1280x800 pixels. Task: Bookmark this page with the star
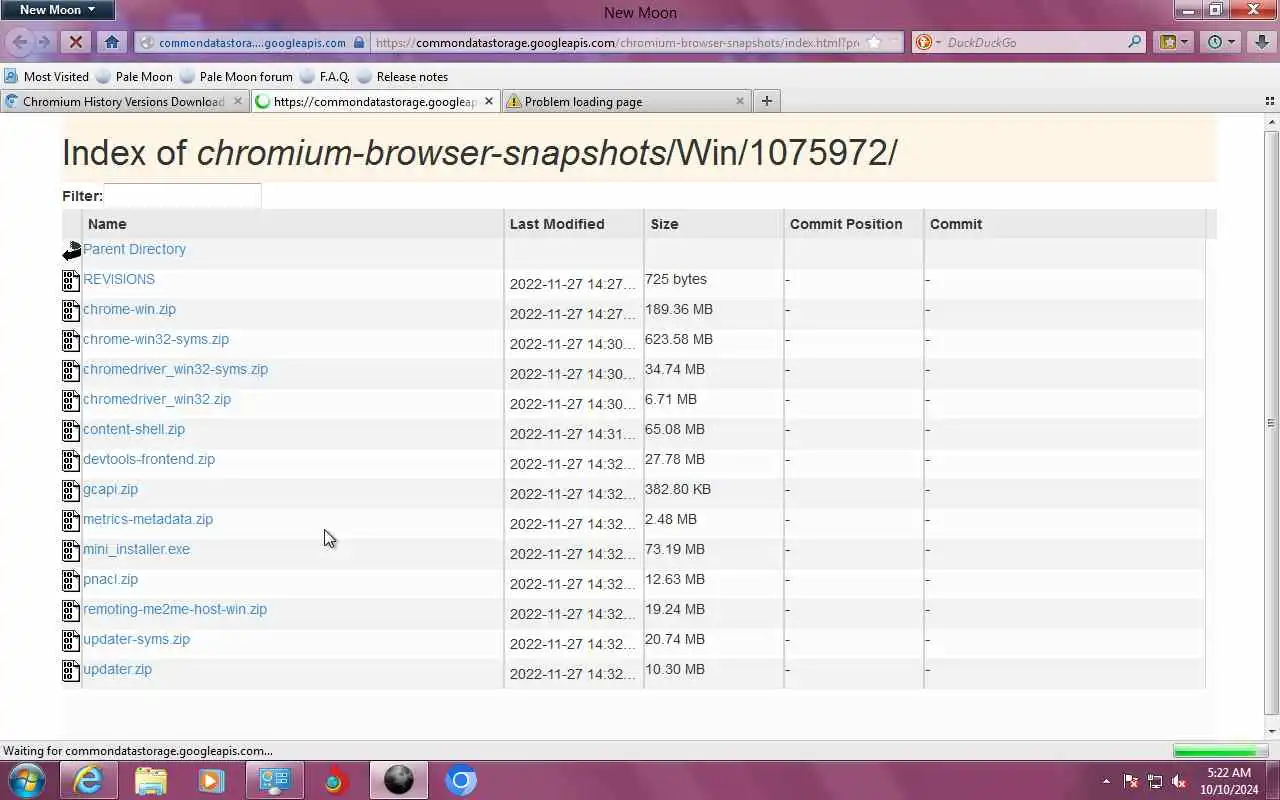[873, 43]
